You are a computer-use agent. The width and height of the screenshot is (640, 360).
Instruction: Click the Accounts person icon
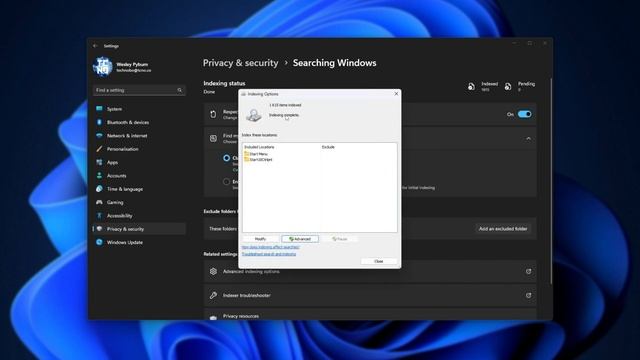click(x=99, y=176)
